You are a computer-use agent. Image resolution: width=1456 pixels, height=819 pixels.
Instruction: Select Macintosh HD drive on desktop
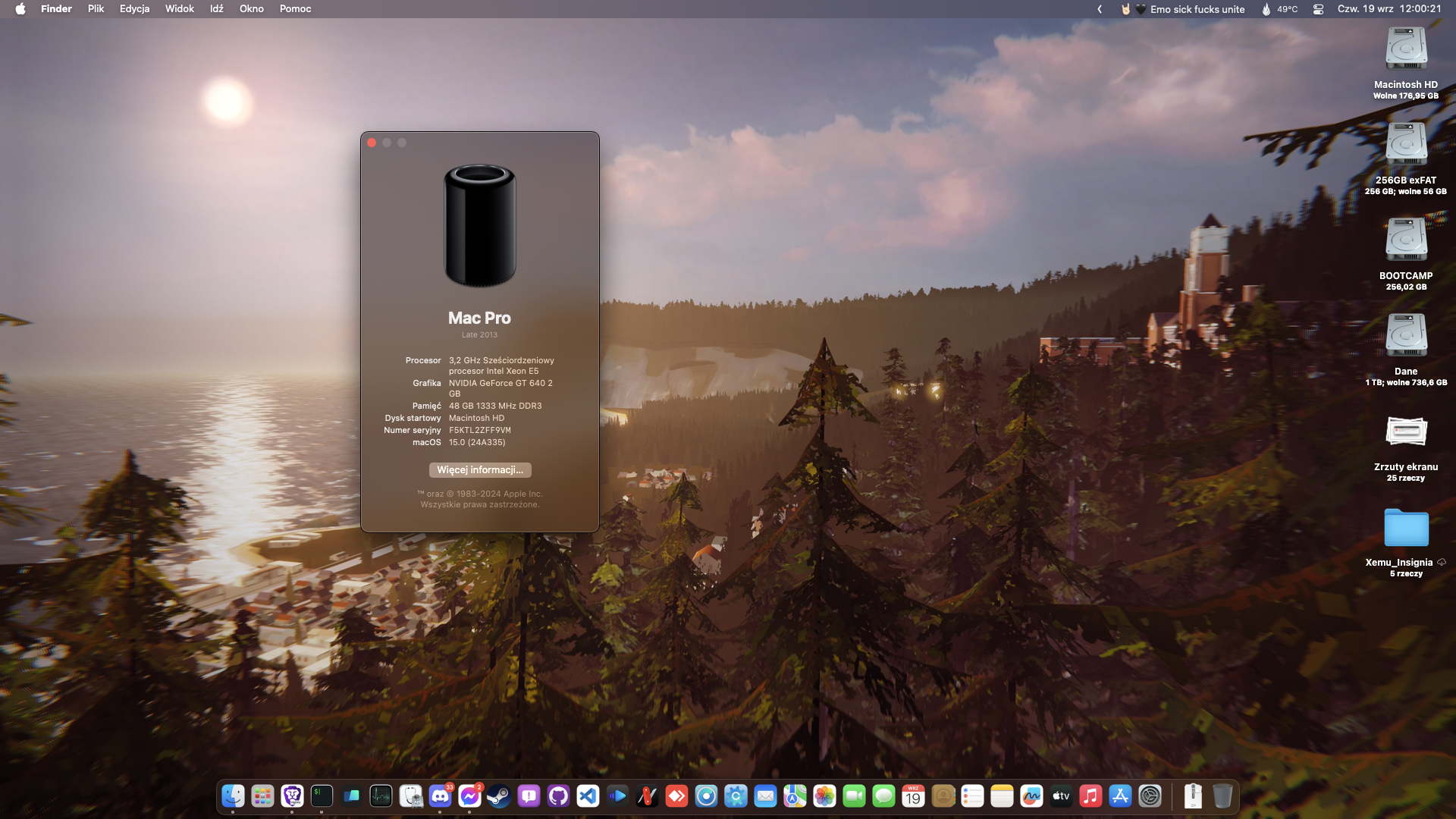pyautogui.click(x=1406, y=49)
